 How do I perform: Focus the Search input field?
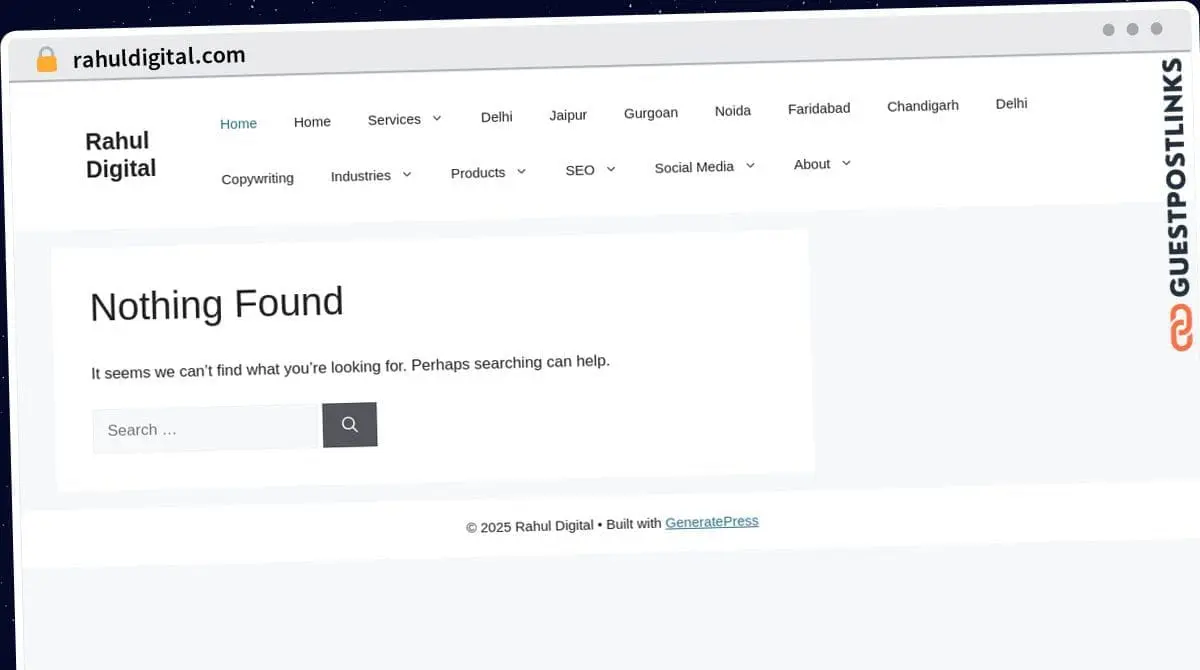205,429
